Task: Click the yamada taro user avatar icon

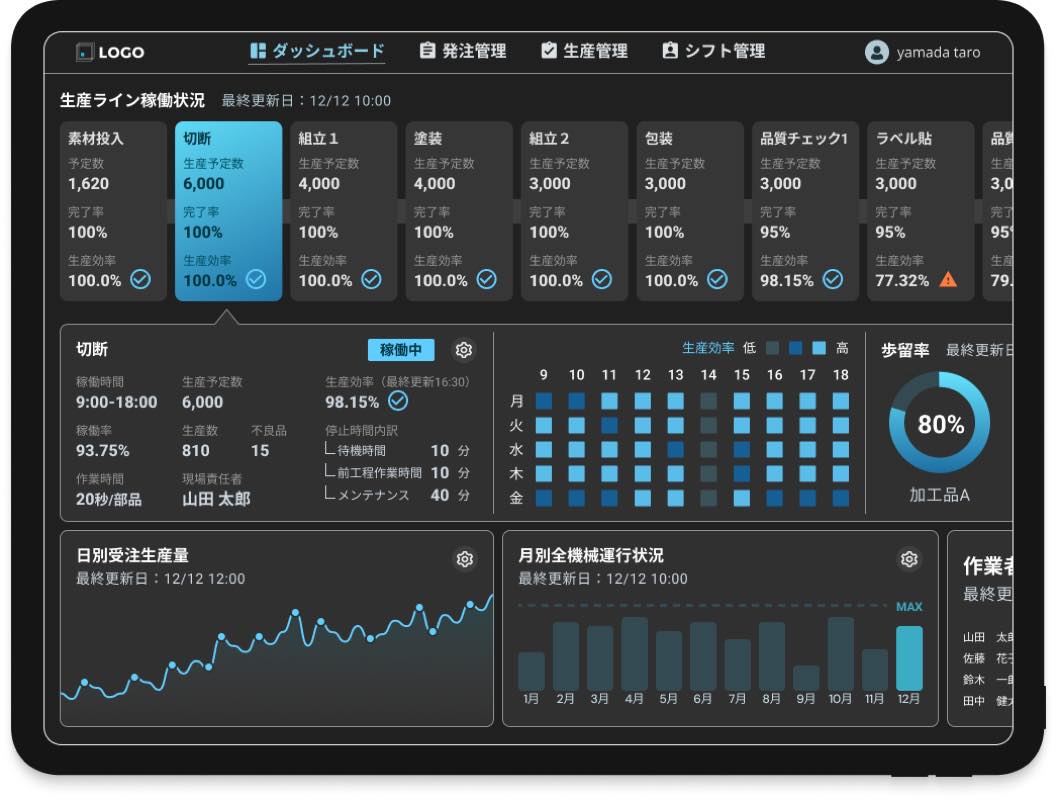Action: (876, 52)
